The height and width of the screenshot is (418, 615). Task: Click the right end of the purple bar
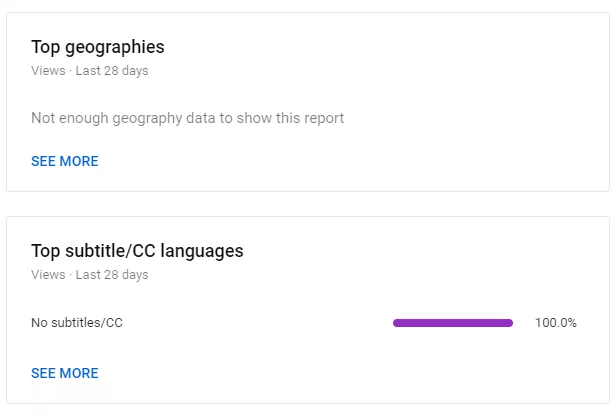click(509, 323)
